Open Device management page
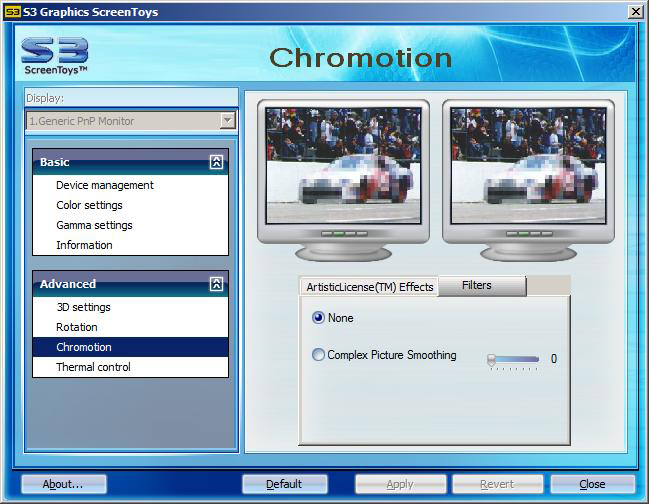 [x=105, y=185]
